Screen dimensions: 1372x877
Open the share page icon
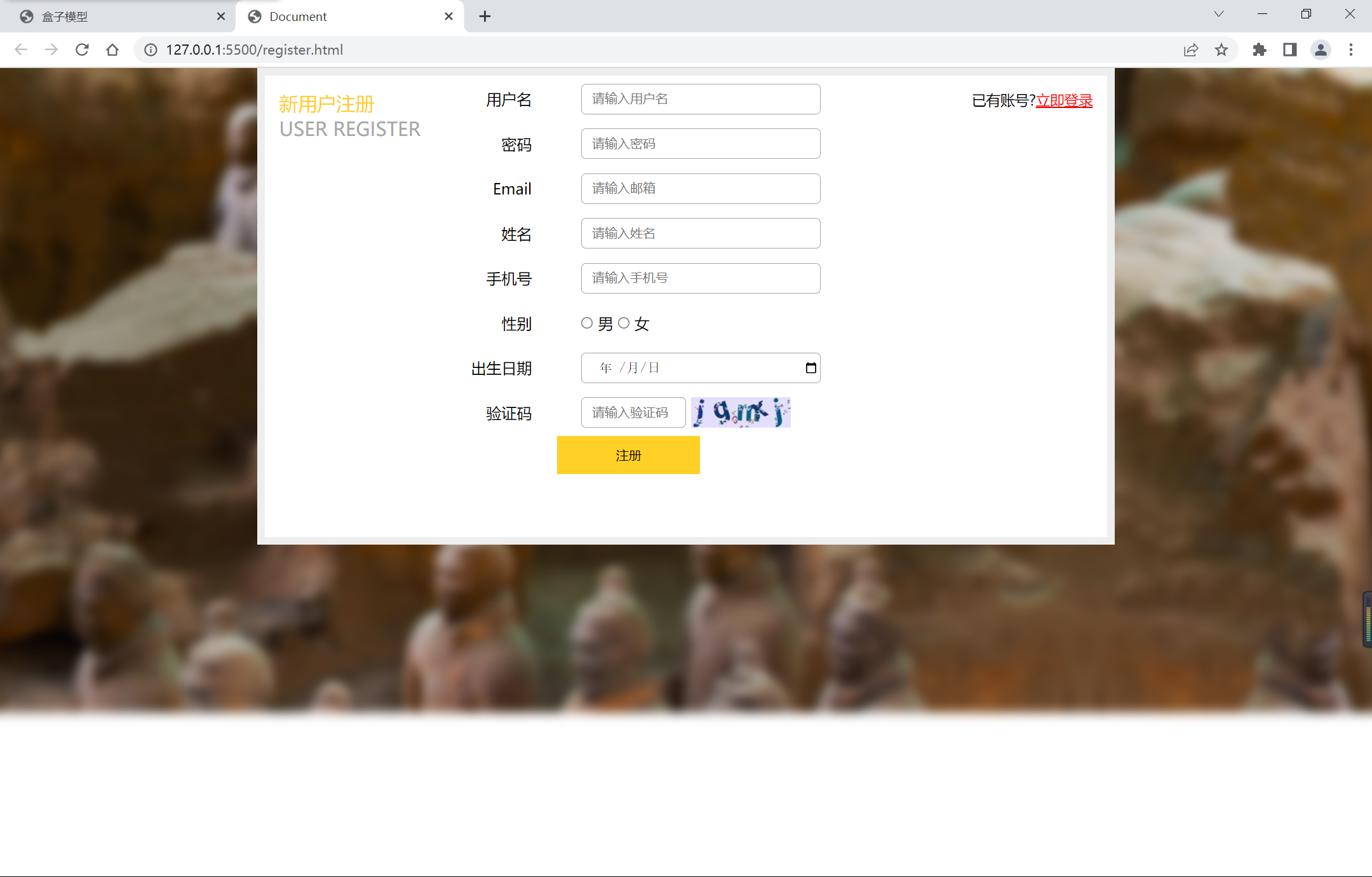coord(1191,50)
